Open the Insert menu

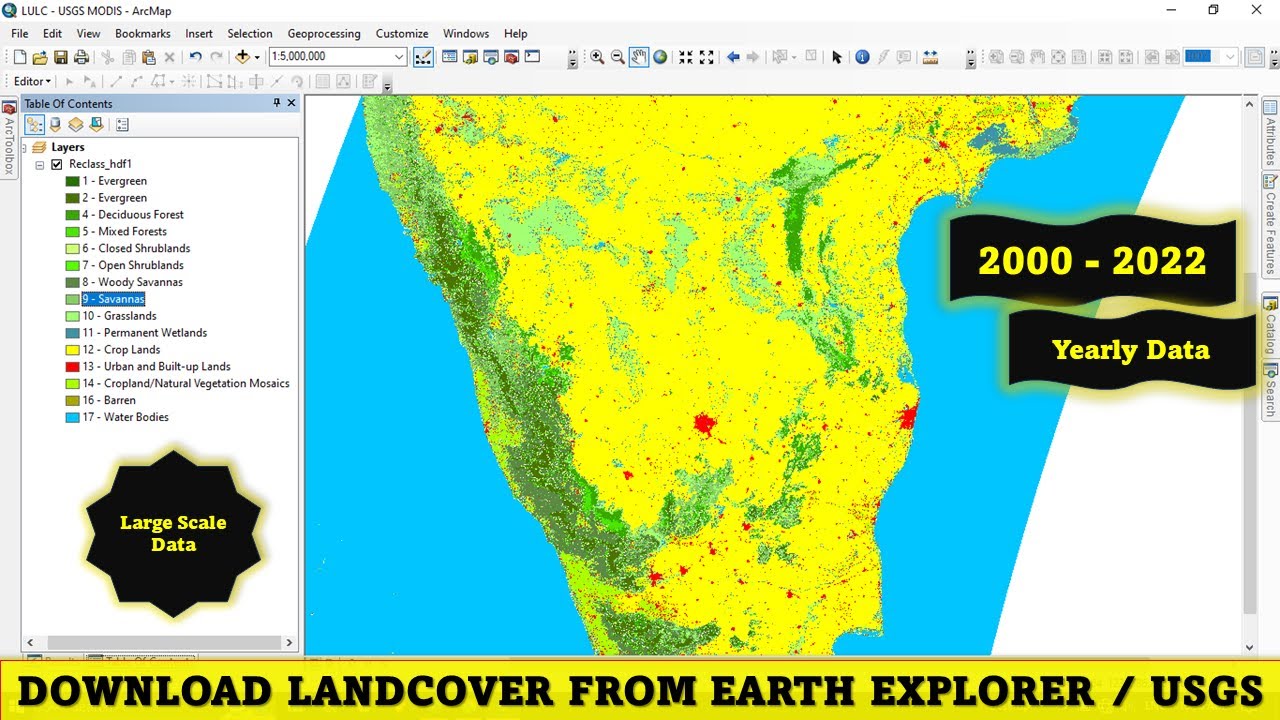[198, 33]
